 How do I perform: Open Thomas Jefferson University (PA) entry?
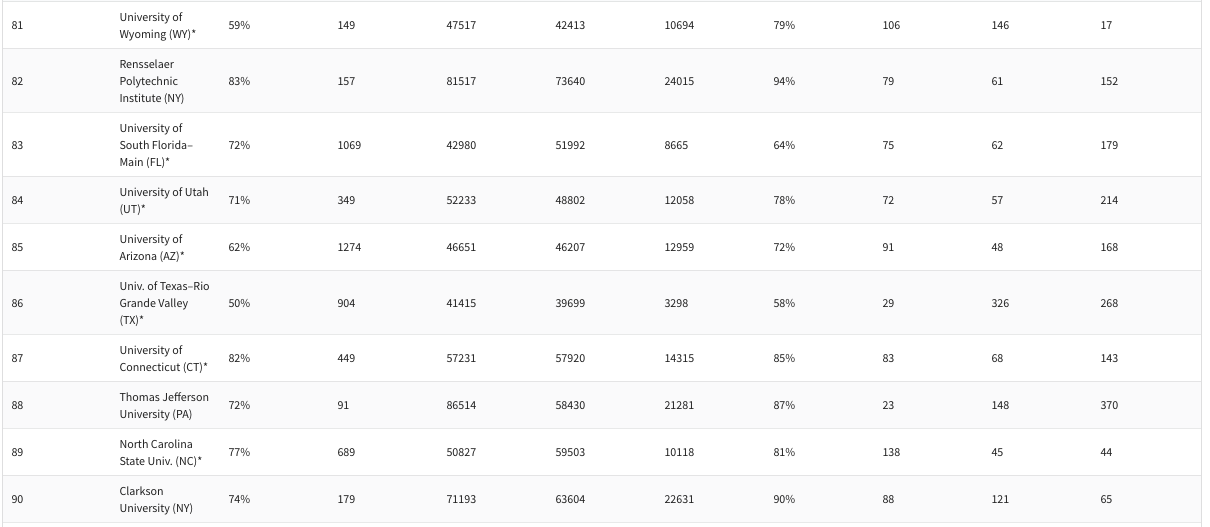click(x=164, y=405)
